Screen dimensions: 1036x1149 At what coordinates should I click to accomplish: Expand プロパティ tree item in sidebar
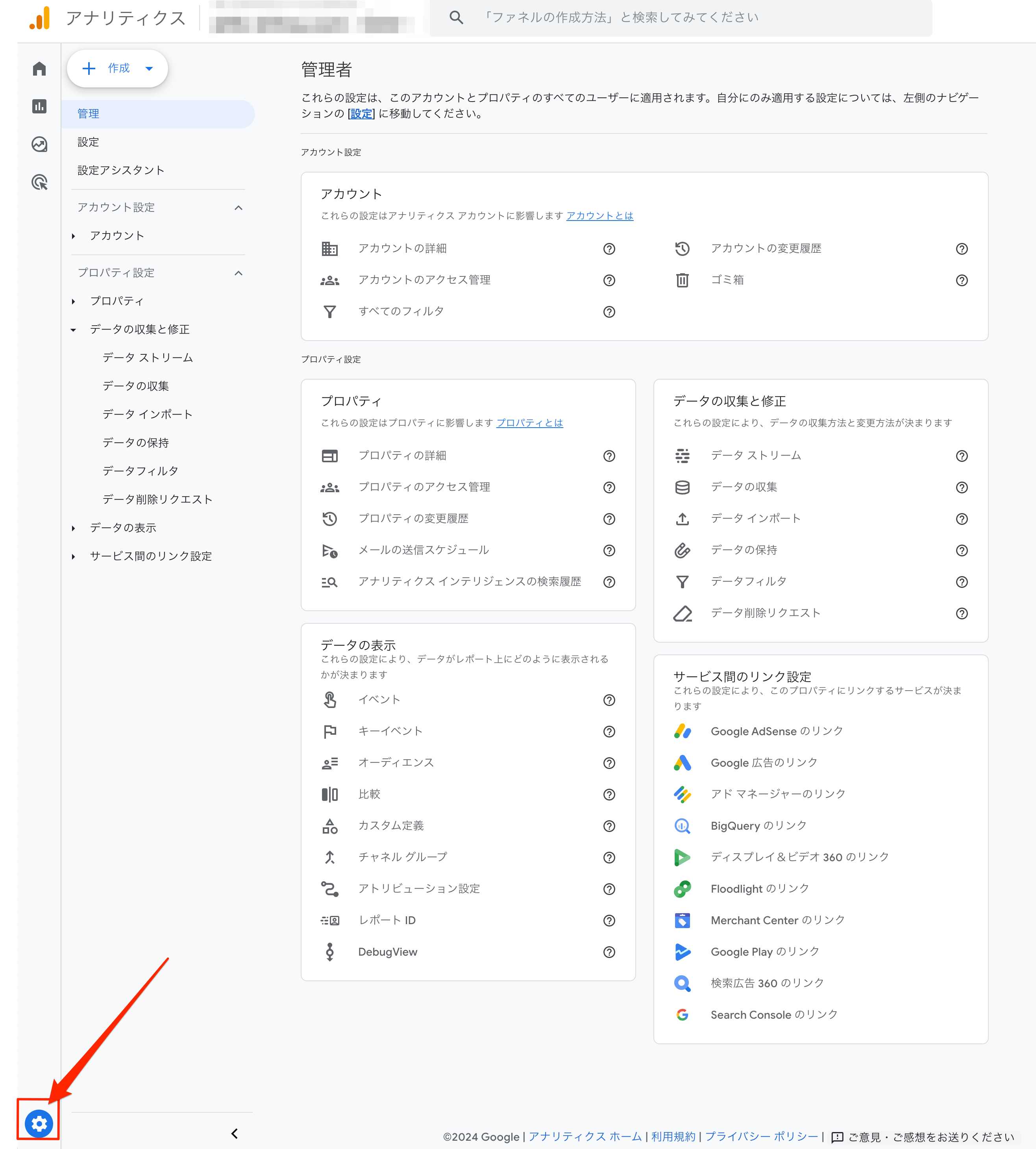coord(74,302)
